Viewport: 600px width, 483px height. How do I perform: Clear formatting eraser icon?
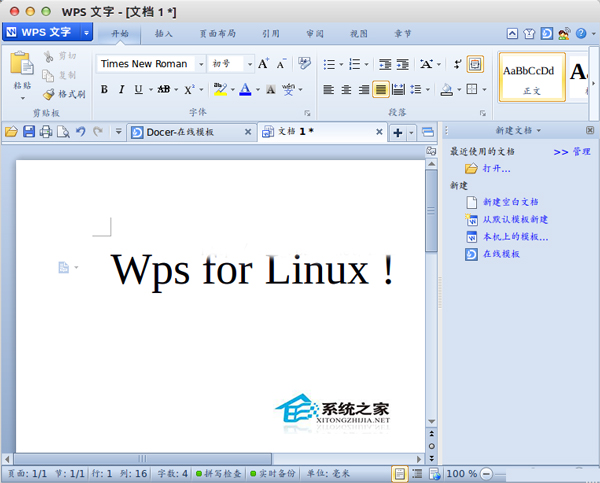tap(304, 63)
